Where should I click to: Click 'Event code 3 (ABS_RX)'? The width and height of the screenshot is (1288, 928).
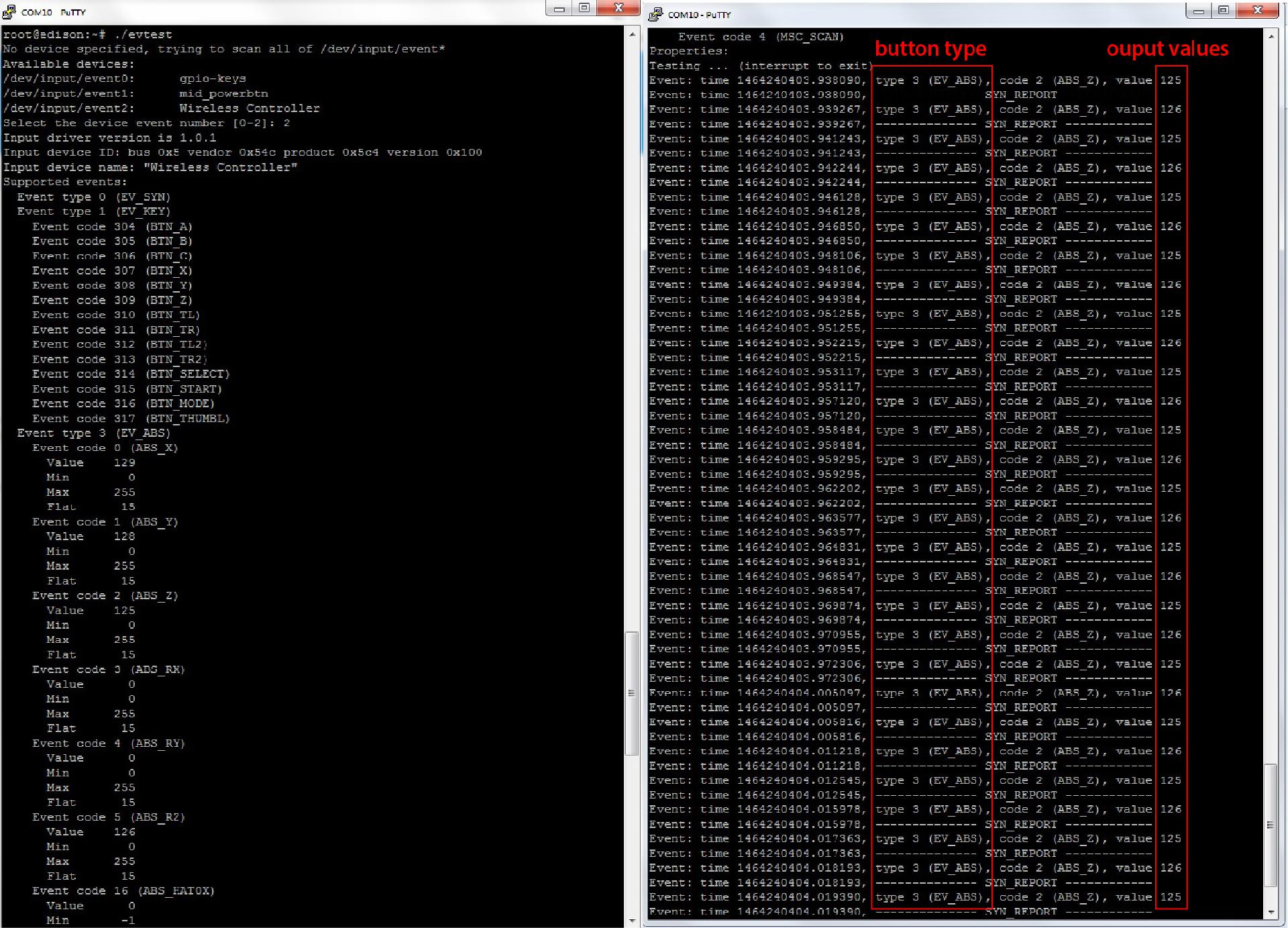tap(109, 669)
